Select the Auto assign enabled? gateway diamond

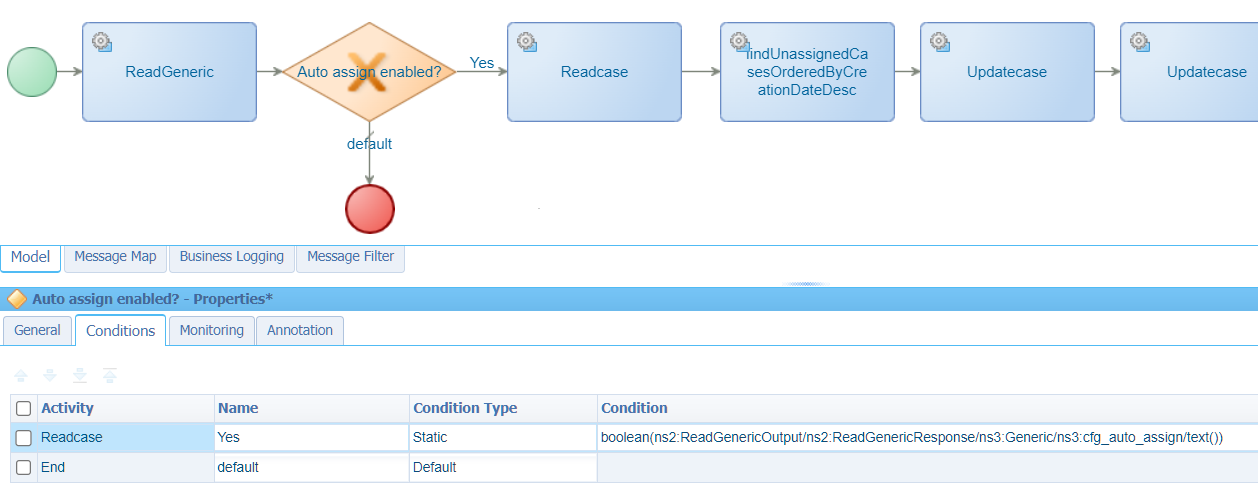pyautogui.click(x=369, y=72)
